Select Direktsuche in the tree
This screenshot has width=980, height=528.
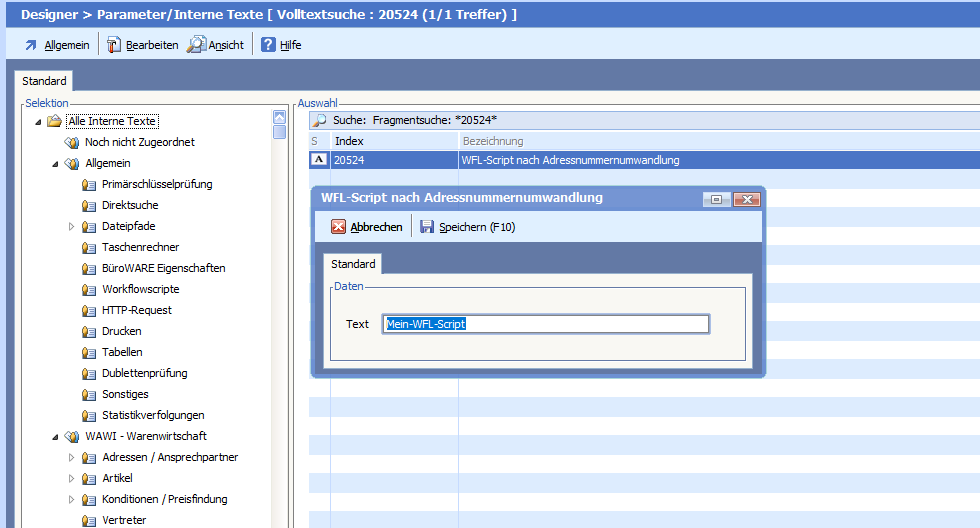click(x=130, y=205)
